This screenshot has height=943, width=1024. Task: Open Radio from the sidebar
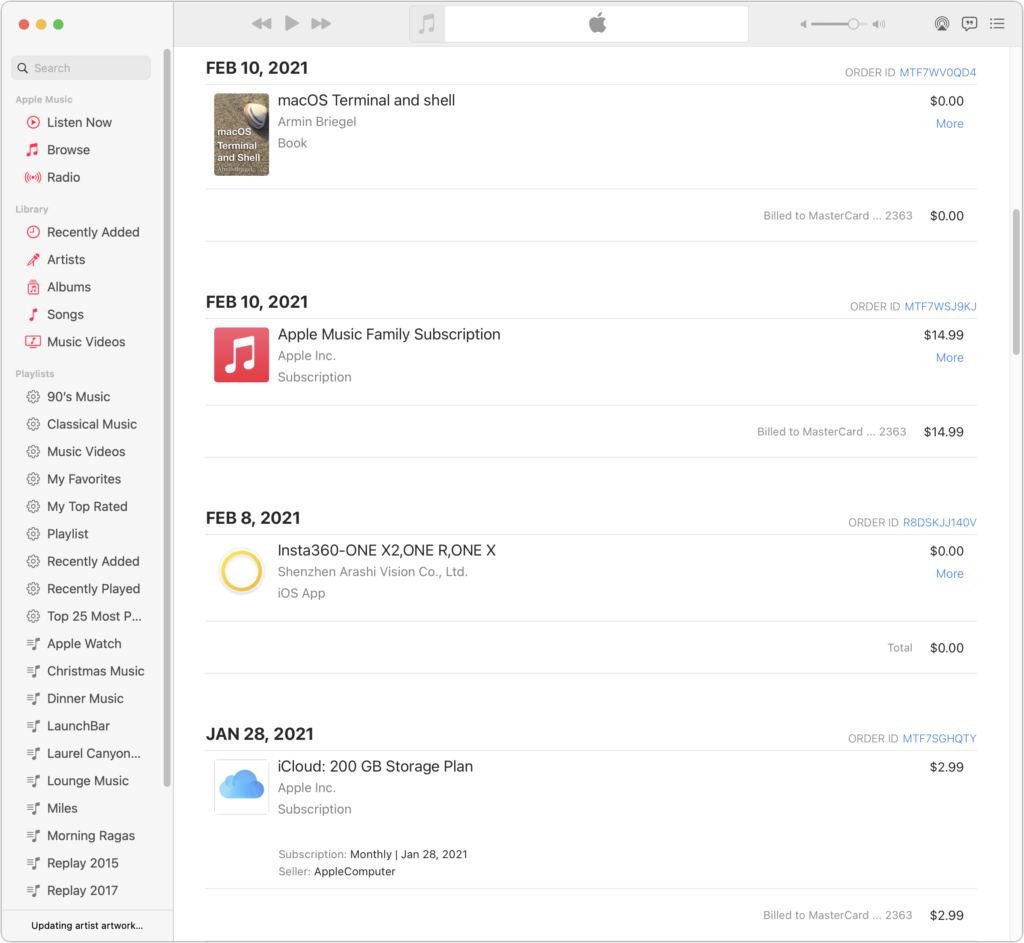[63, 177]
